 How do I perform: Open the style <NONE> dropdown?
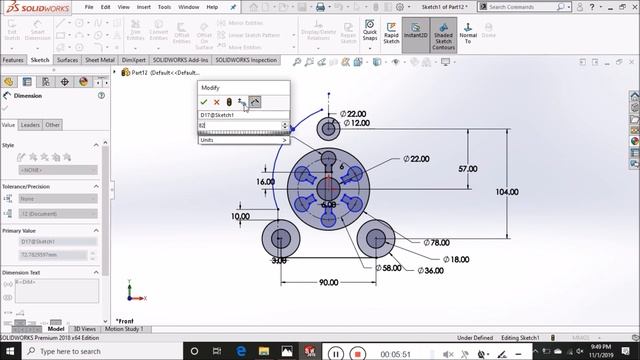pyautogui.click(x=58, y=170)
